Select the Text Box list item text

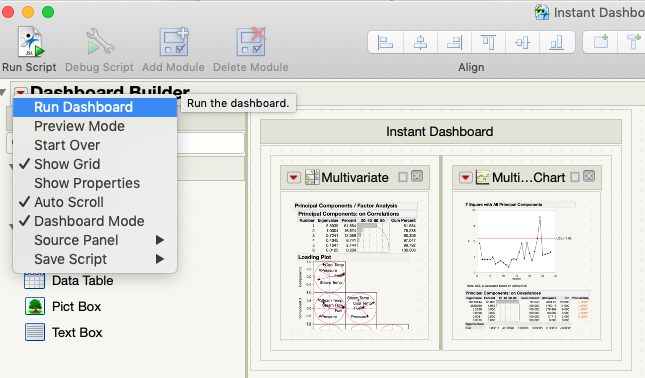(x=77, y=332)
